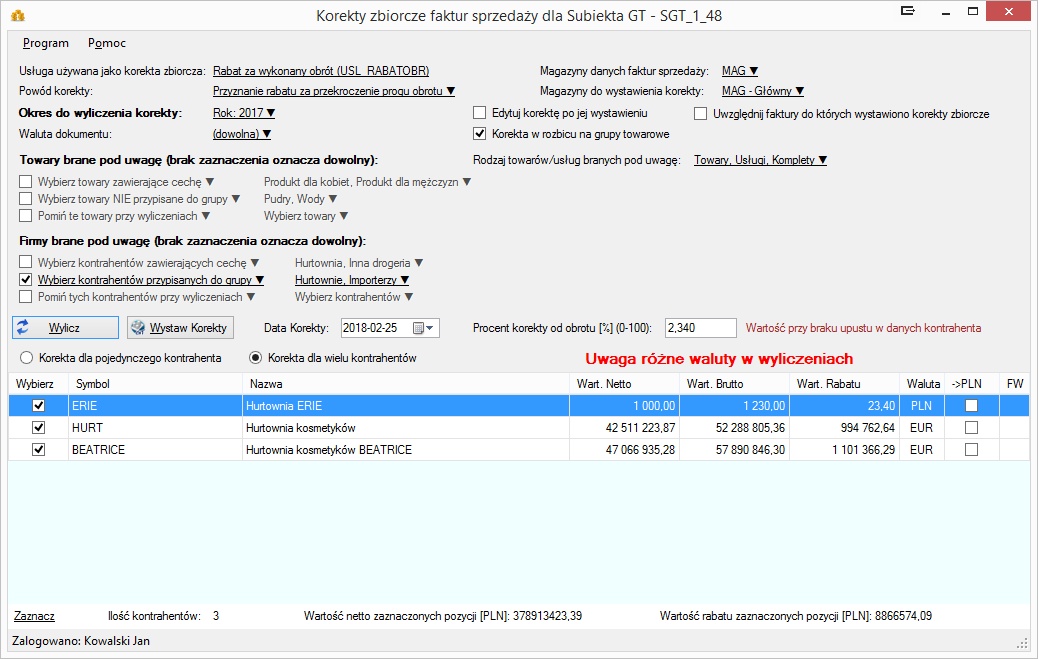Tick the ->PLN checkbox for HURT
Viewport: 1038px width, 659px height.
971,428
